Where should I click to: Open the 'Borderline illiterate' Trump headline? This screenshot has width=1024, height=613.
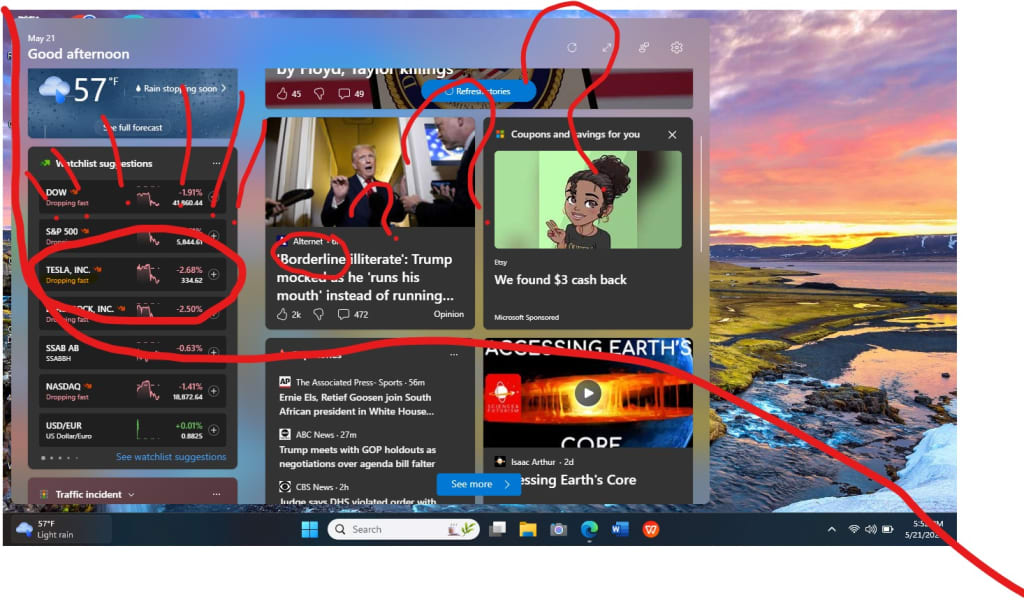pyautogui.click(x=364, y=277)
